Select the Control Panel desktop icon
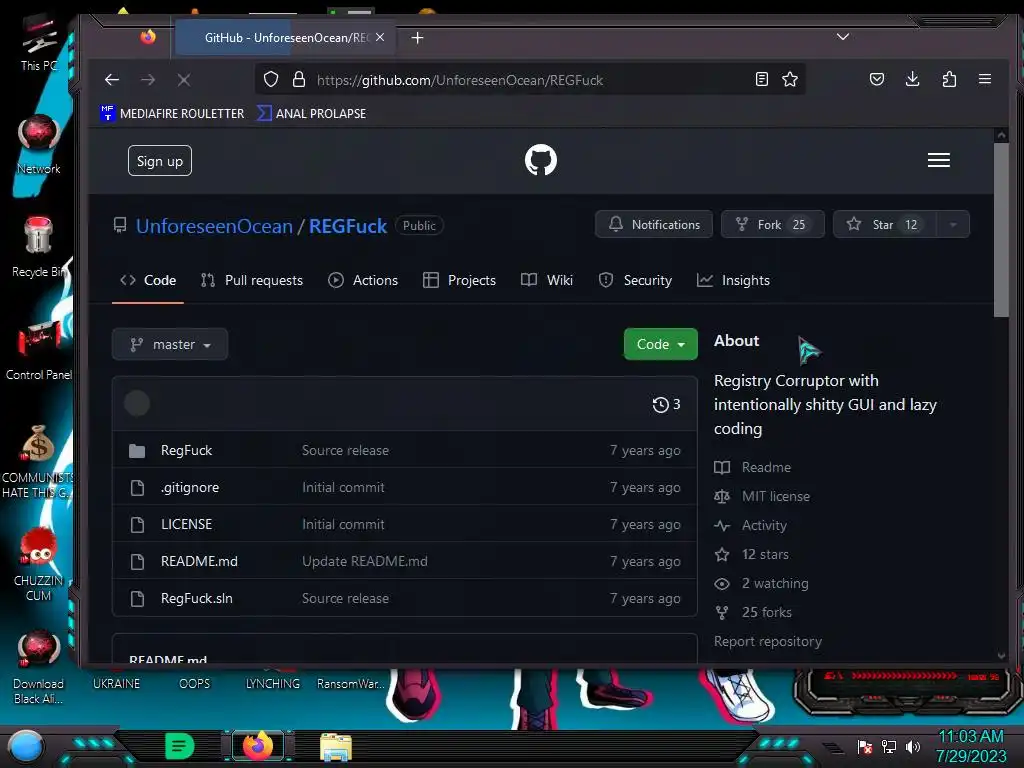The height and width of the screenshot is (768, 1024). coord(39,351)
